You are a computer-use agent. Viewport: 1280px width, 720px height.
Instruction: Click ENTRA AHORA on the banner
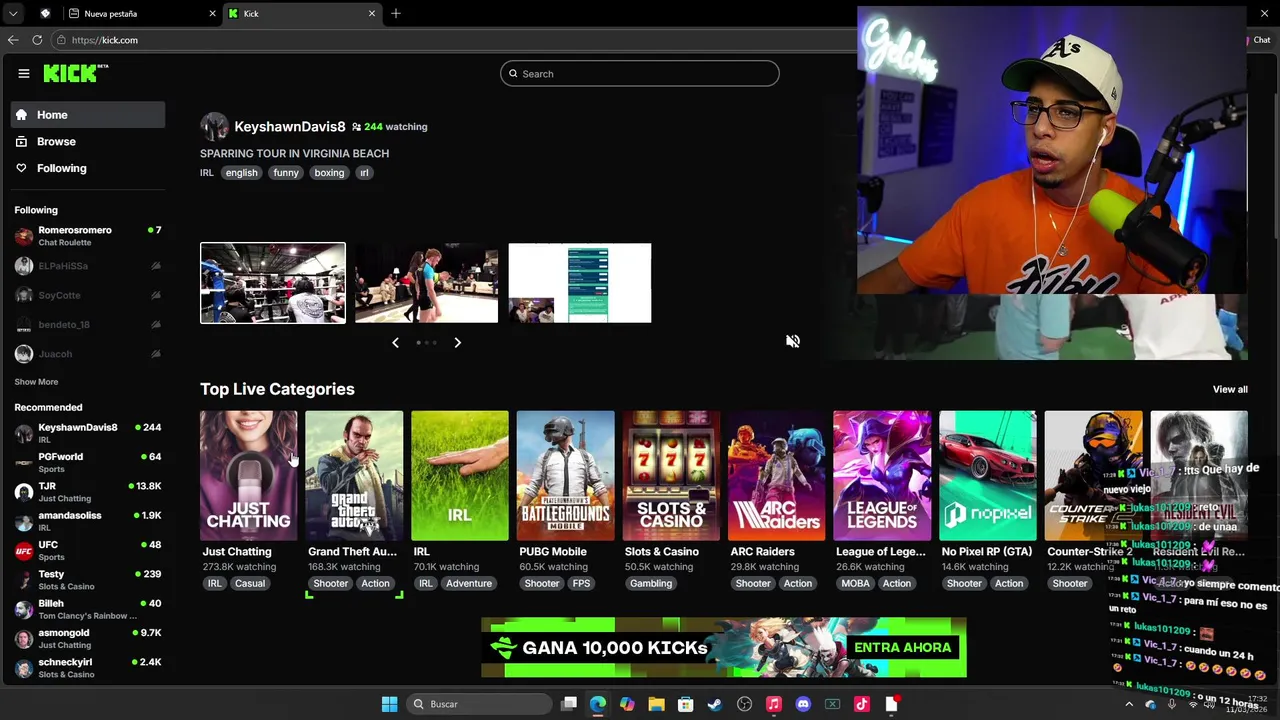pos(902,648)
